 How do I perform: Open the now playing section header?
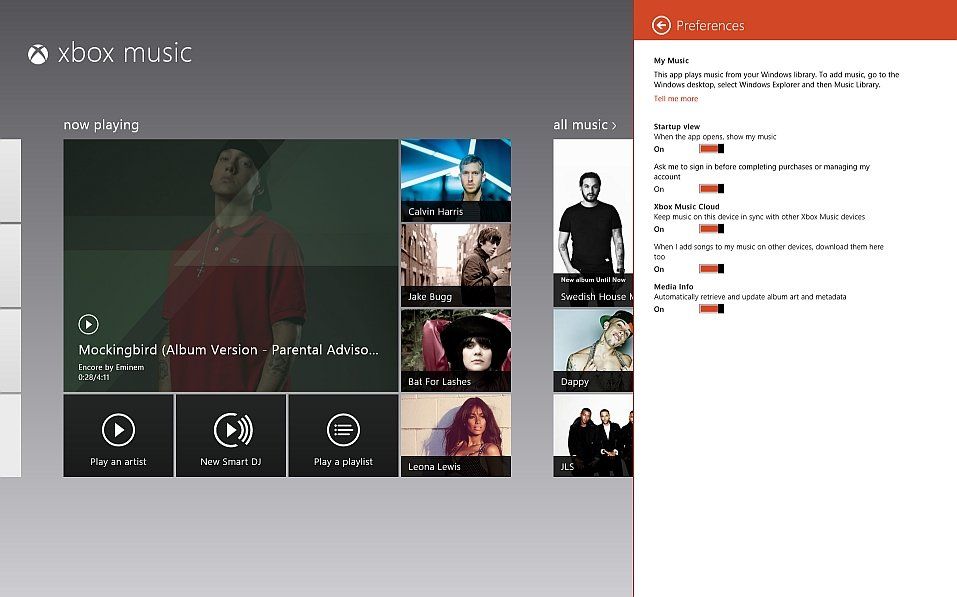[x=101, y=124]
